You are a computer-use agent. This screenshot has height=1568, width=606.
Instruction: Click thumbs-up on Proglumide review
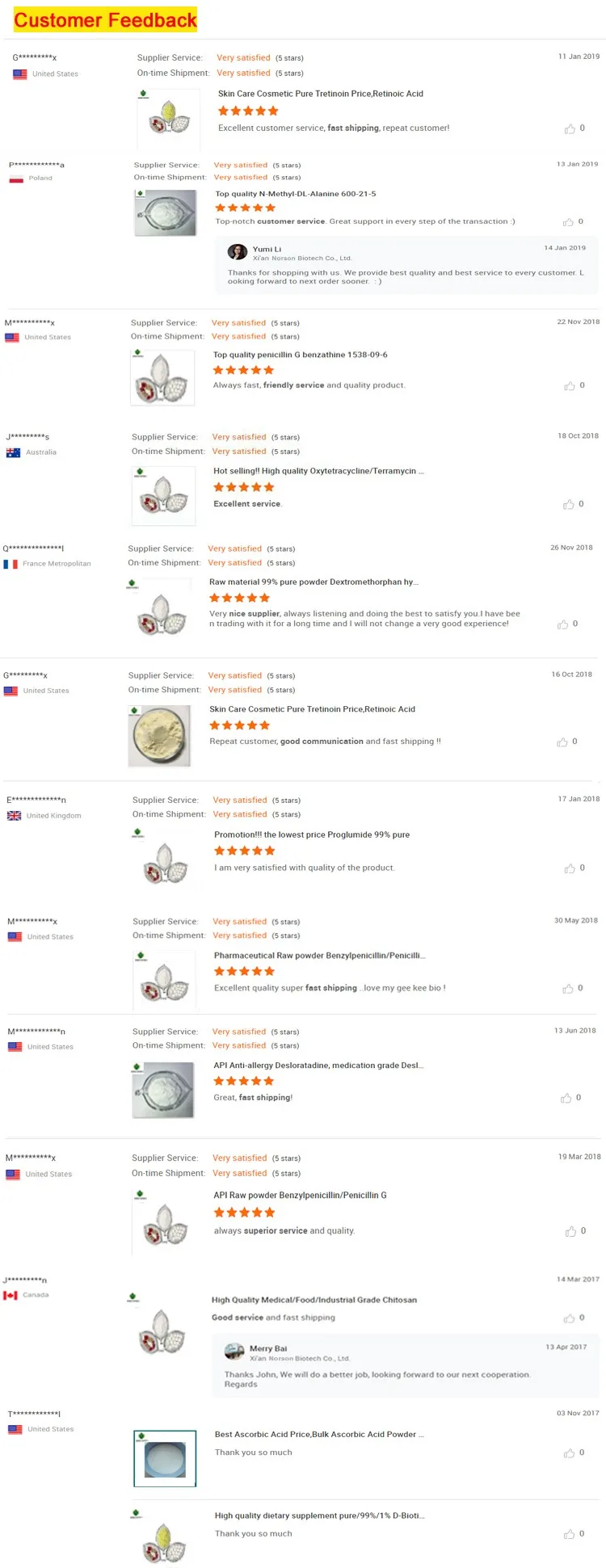(x=570, y=868)
